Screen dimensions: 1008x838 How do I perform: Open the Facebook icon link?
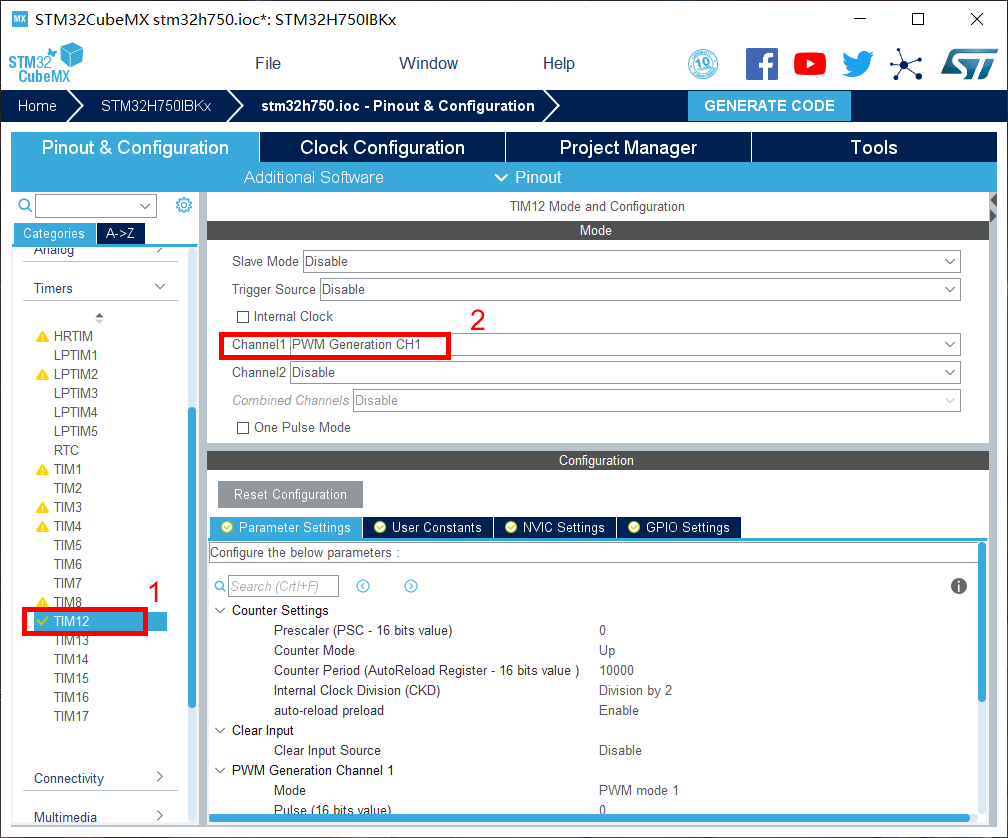coord(761,64)
